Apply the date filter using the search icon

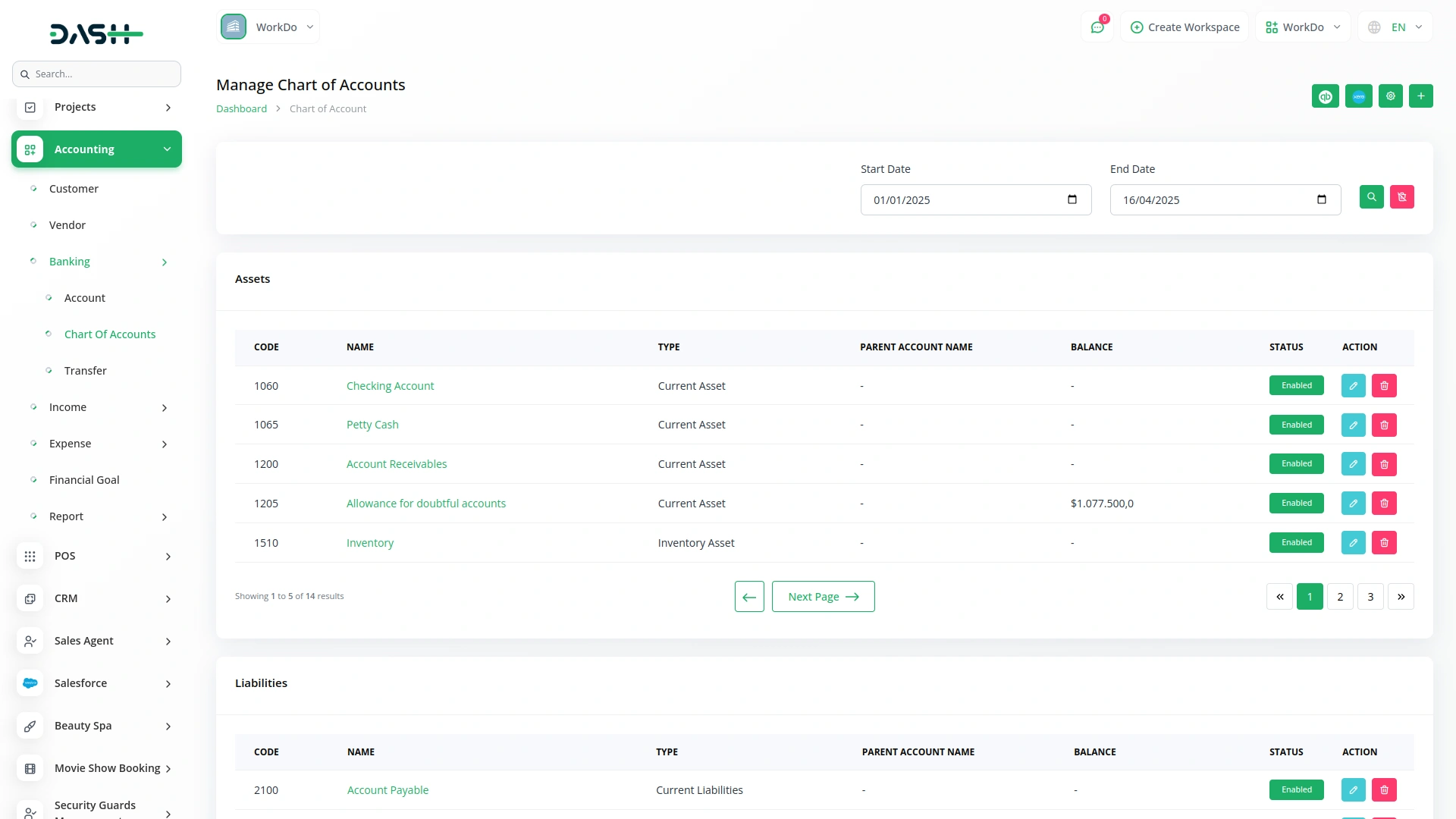pos(1372,196)
